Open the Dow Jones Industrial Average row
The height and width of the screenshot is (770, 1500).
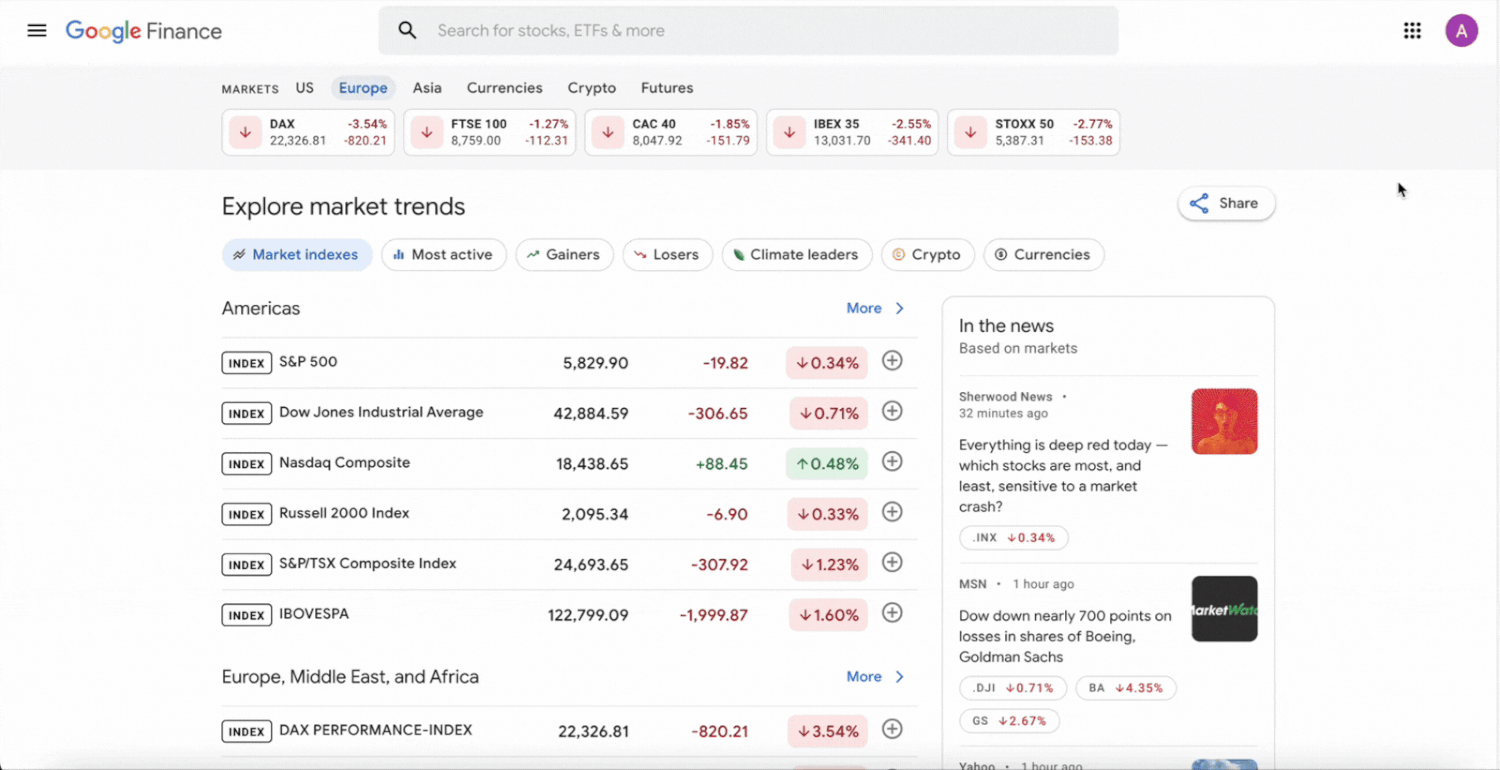569,413
